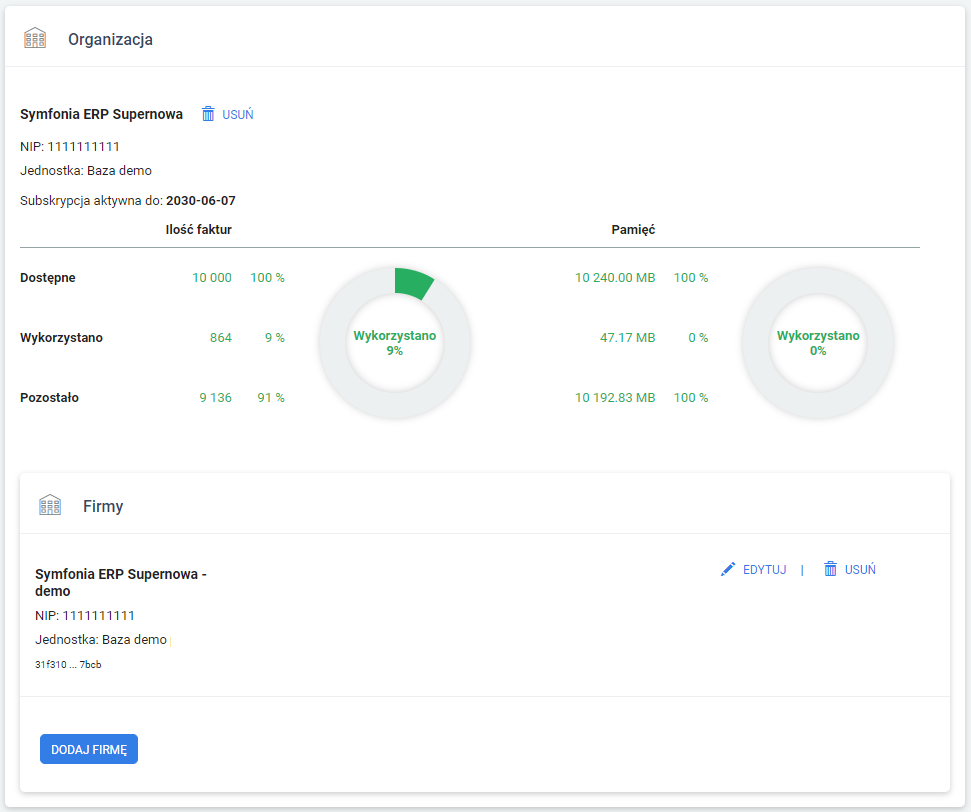971x812 pixels.
Task: Click the Wykorzystano 9% label inside the chart
Action: pos(395,343)
